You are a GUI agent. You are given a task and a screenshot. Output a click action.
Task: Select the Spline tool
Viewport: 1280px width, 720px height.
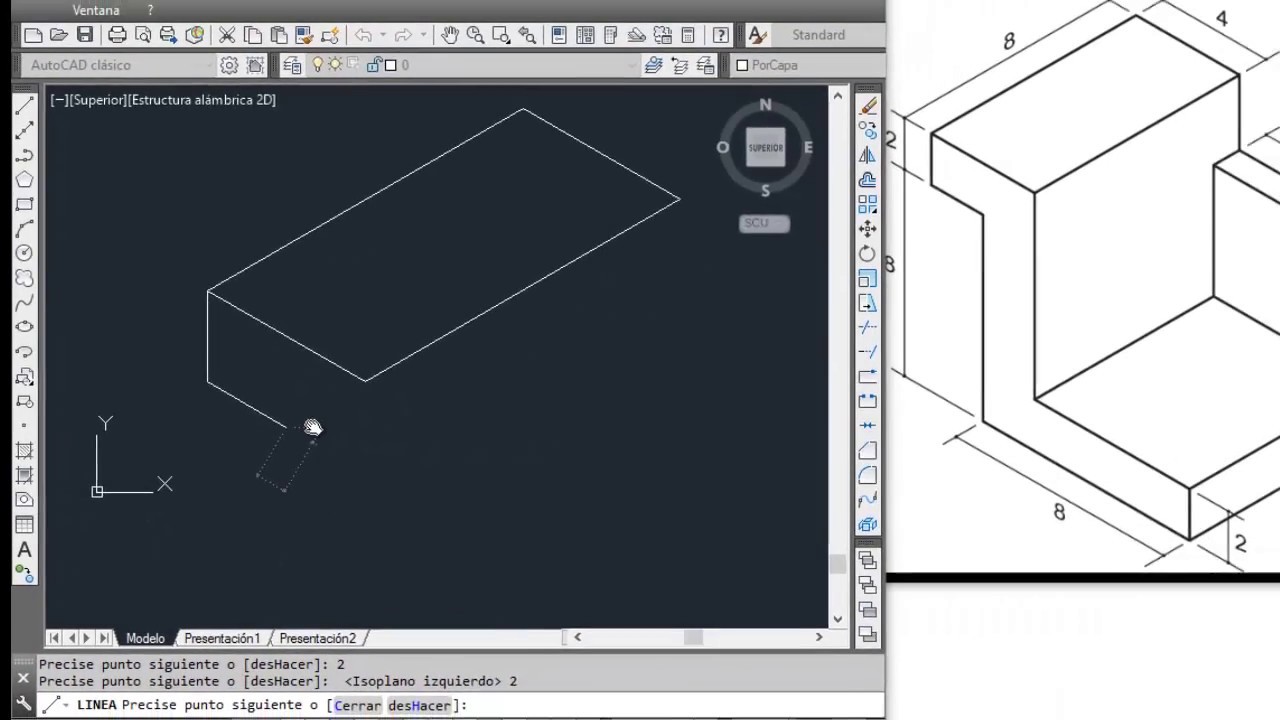pos(25,302)
